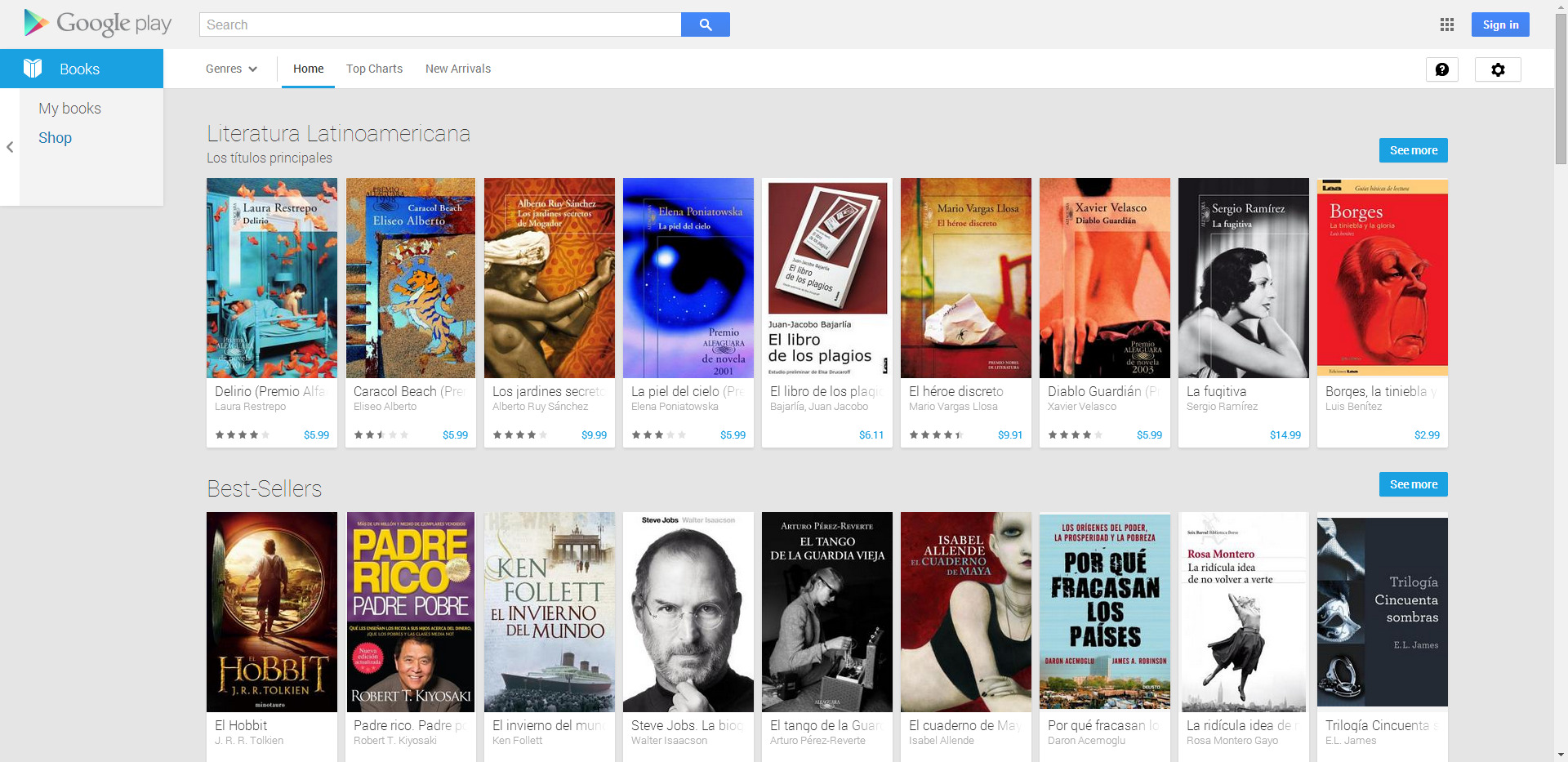The width and height of the screenshot is (1568, 762).
Task: Click the Books icon in sidebar header
Action: 33,69
